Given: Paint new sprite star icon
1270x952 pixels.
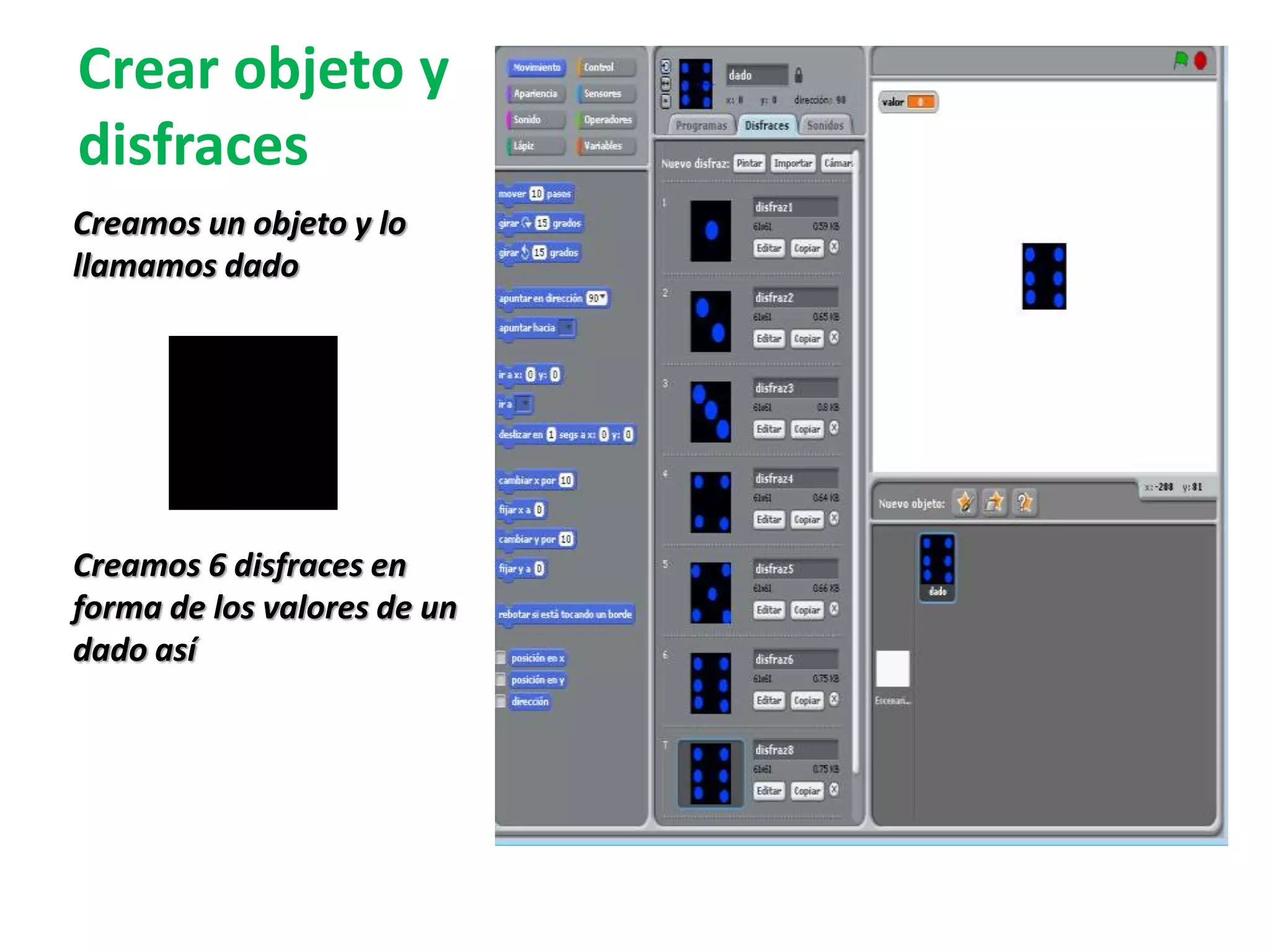Looking at the screenshot, I should pos(964,502).
